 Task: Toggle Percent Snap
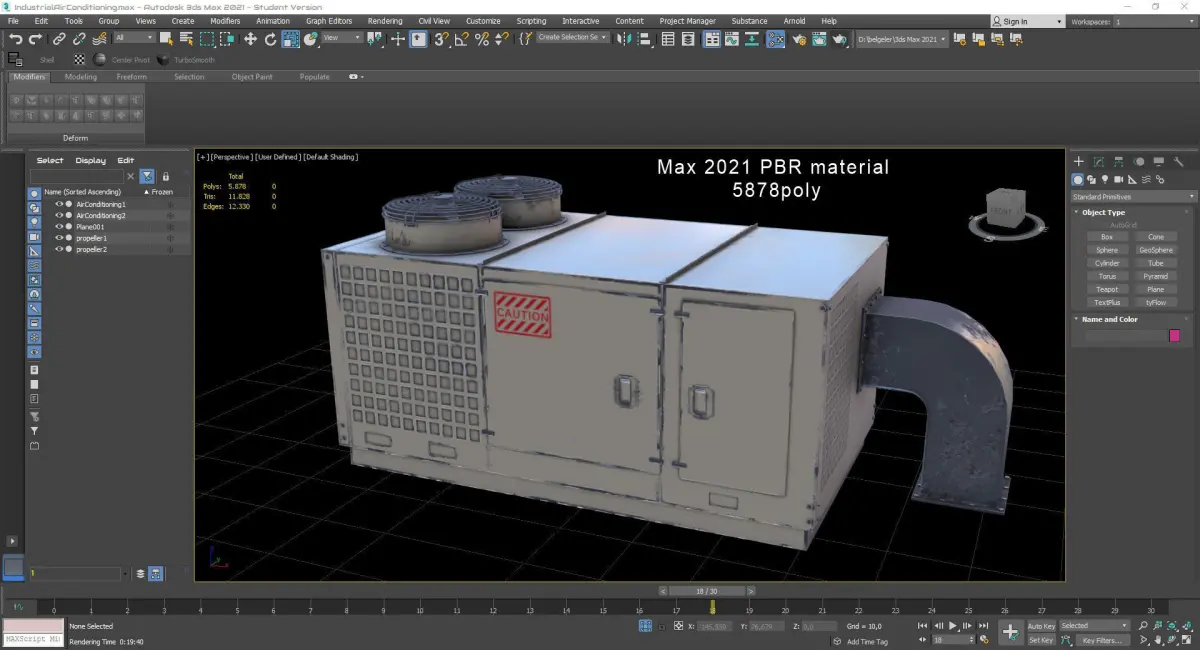[x=481, y=39]
